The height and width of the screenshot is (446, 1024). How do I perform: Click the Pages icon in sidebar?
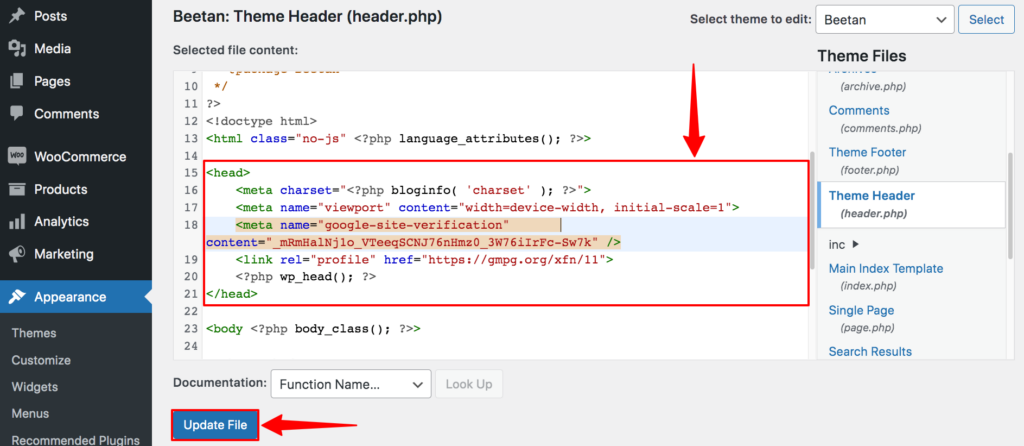(x=17, y=81)
